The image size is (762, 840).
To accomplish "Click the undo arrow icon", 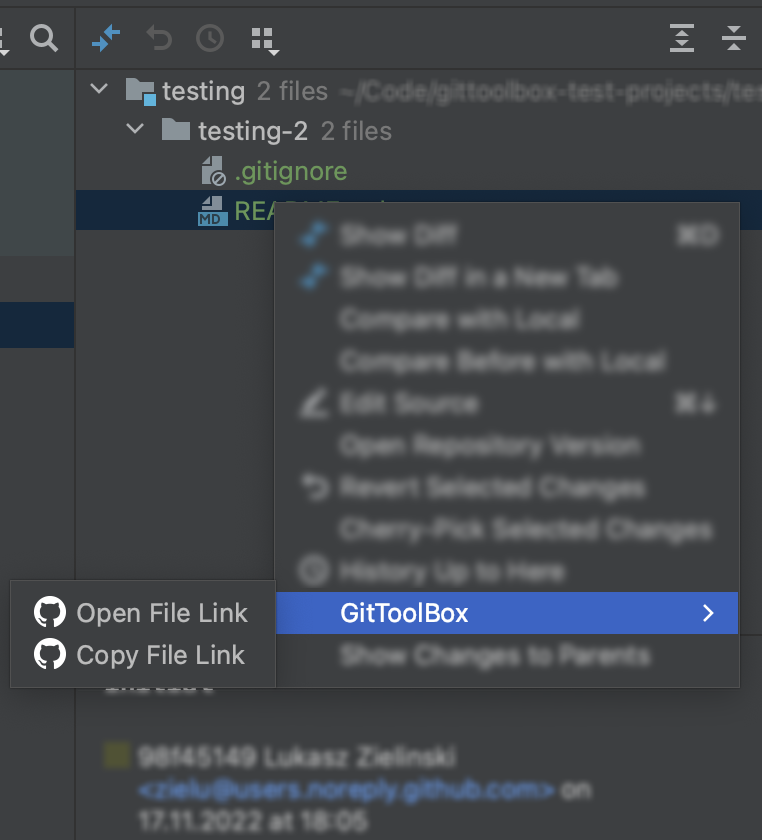I will tap(158, 39).
